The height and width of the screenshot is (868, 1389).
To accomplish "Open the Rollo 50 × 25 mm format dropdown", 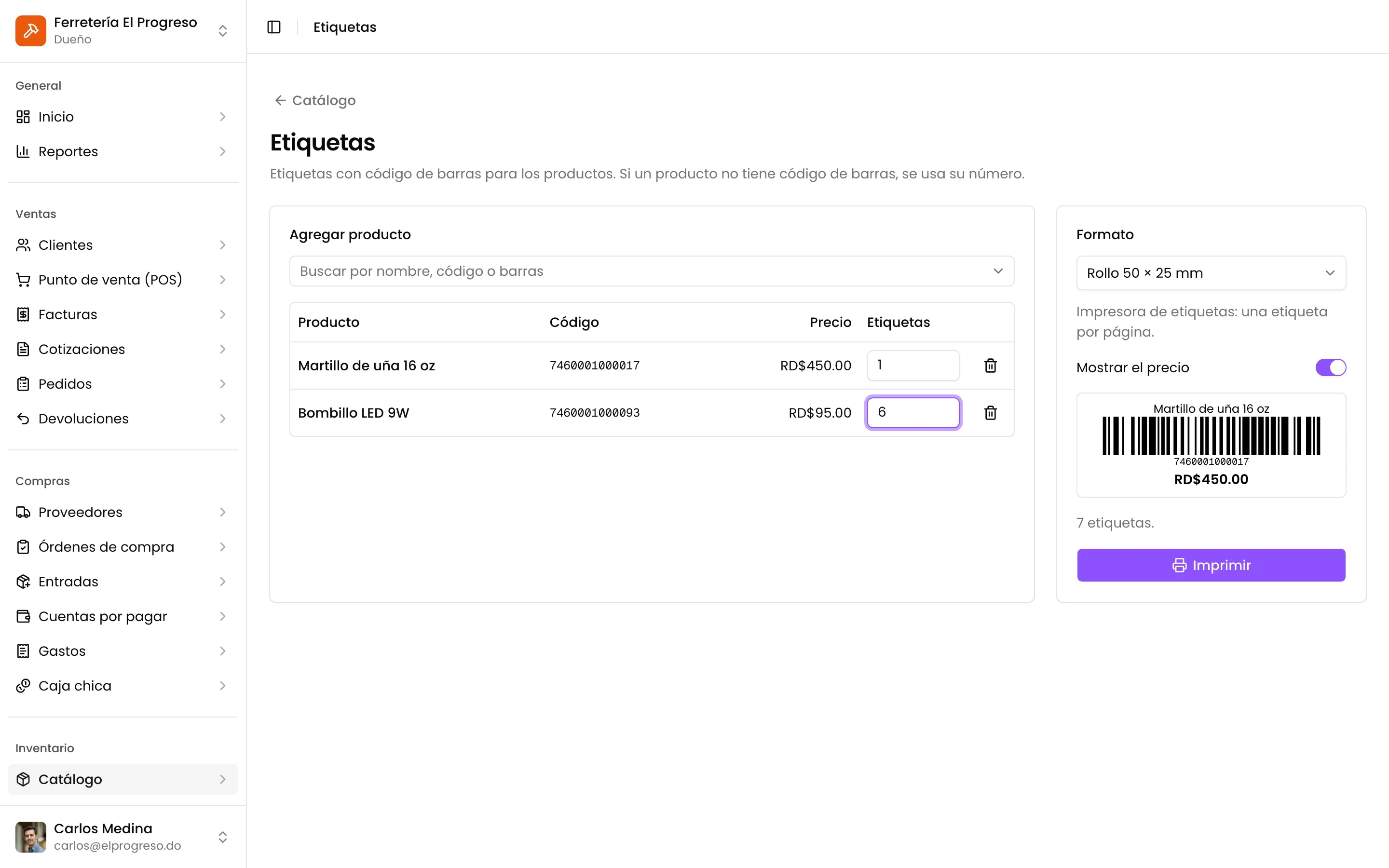I will [1211, 273].
